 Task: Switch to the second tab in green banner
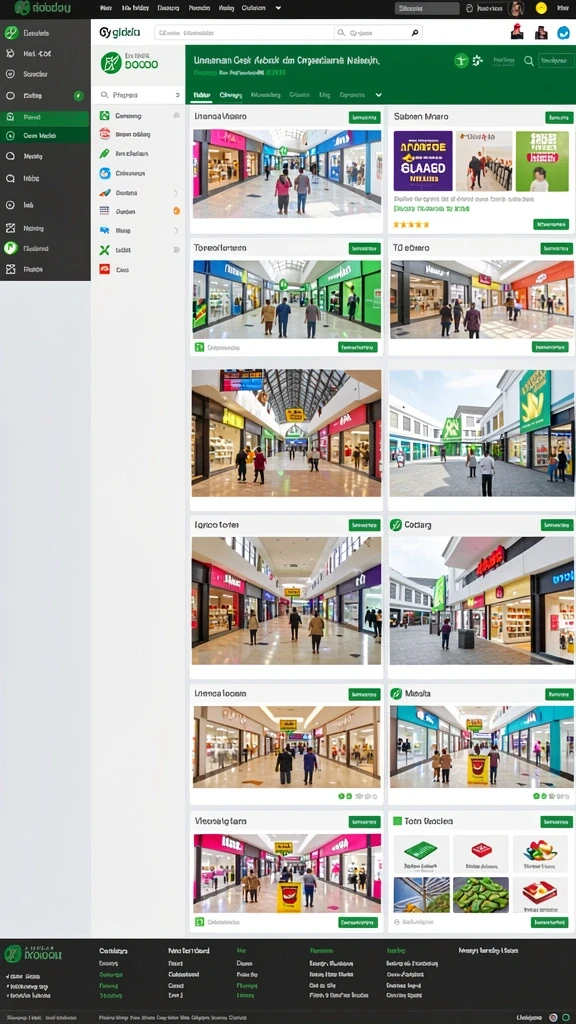(x=231, y=95)
